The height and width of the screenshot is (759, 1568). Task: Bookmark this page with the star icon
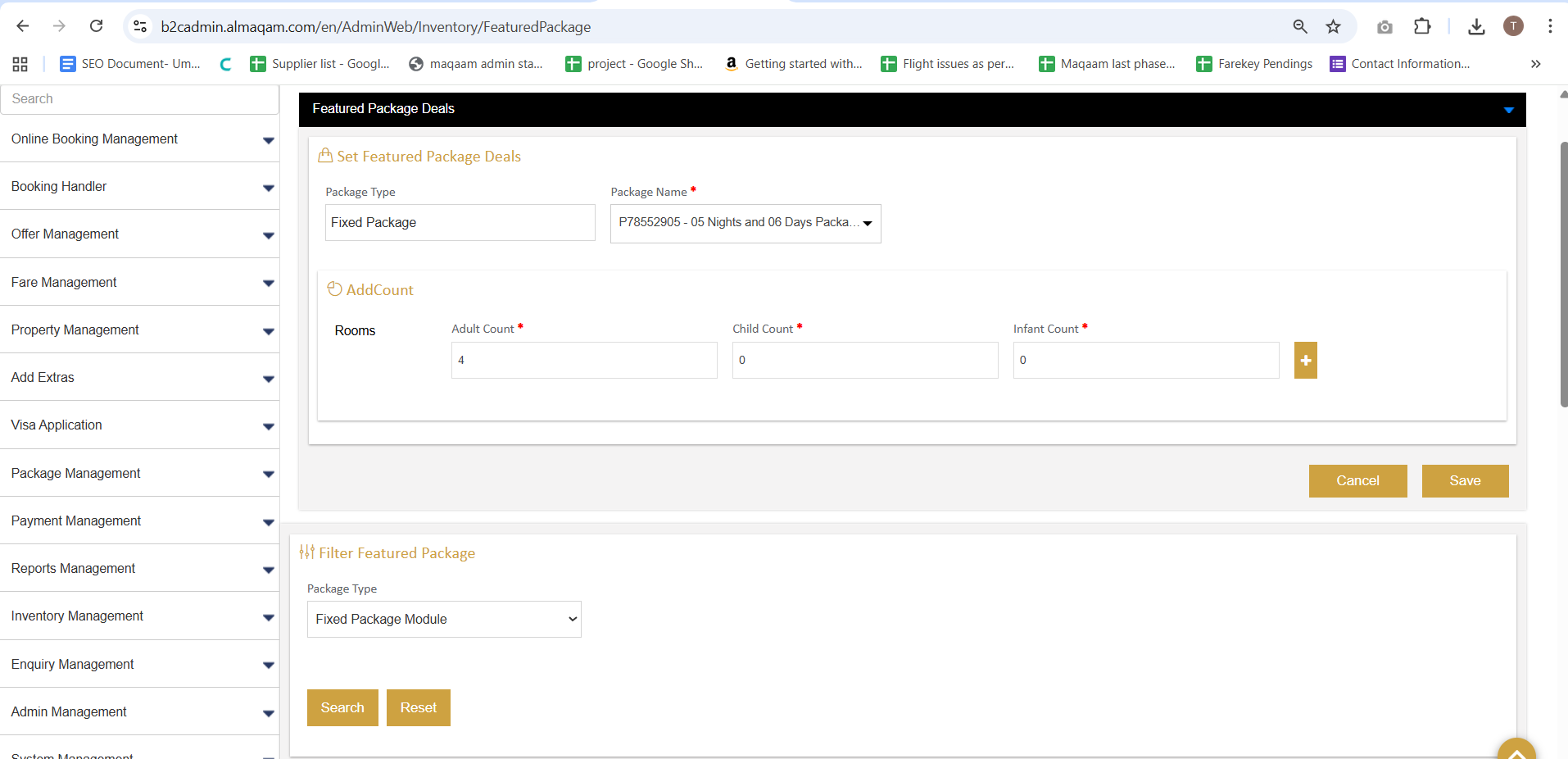(1333, 26)
